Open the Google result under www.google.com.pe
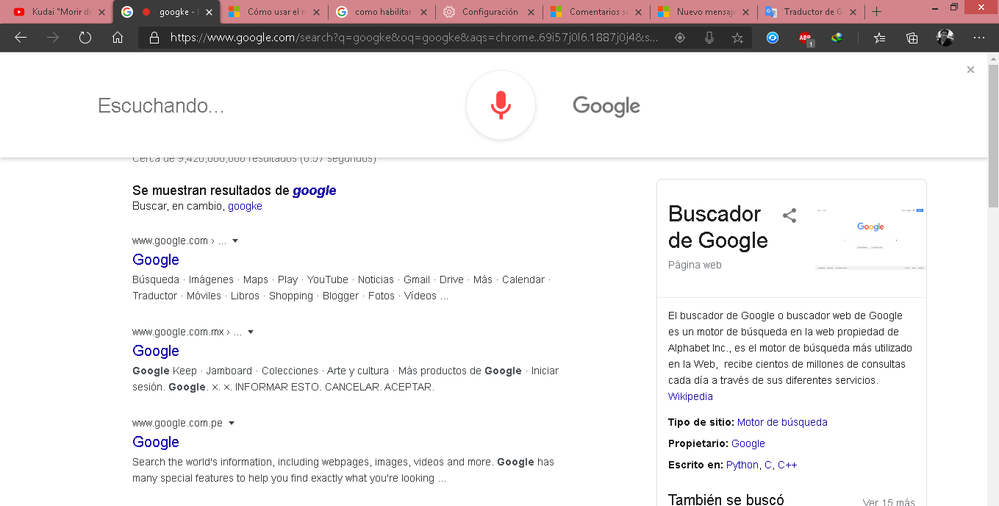This screenshot has width=999, height=506. tap(155, 442)
